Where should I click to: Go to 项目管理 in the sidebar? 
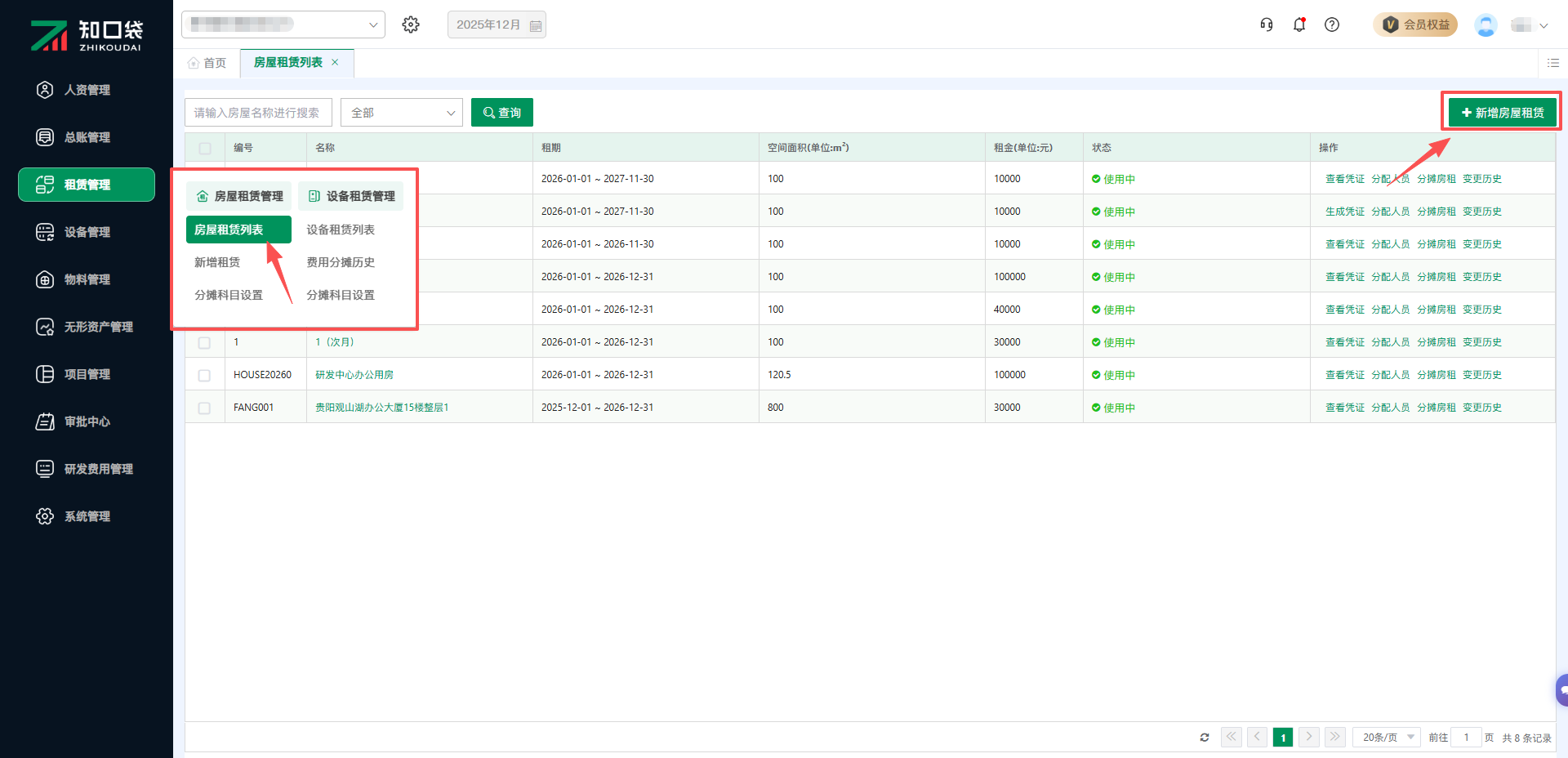87,374
